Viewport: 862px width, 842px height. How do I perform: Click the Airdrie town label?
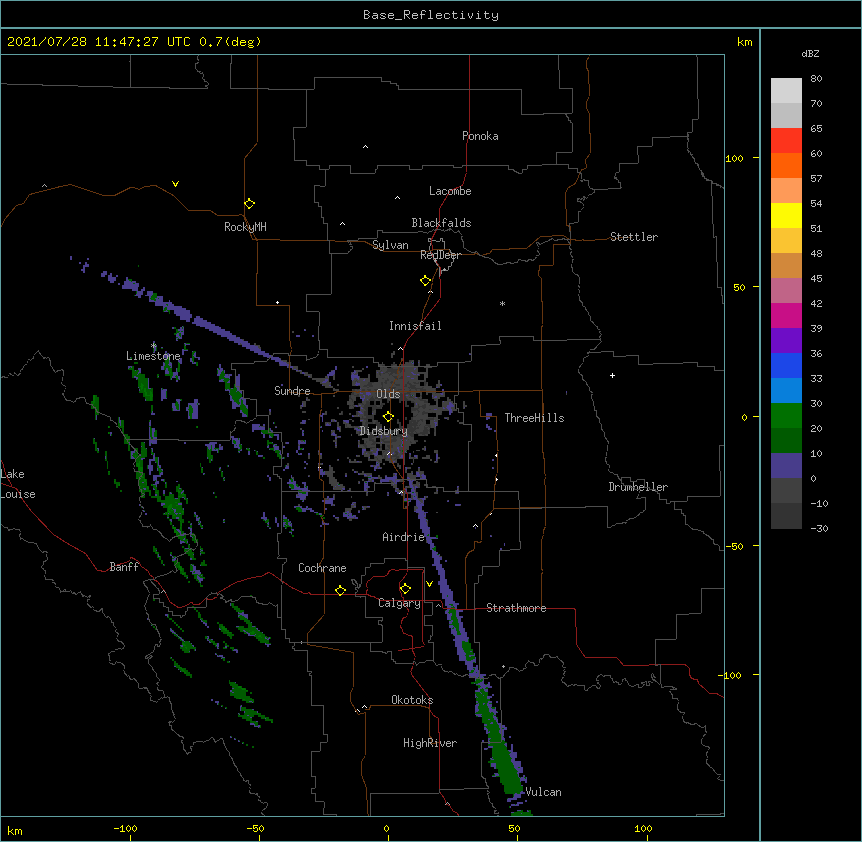tap(404, 537)
